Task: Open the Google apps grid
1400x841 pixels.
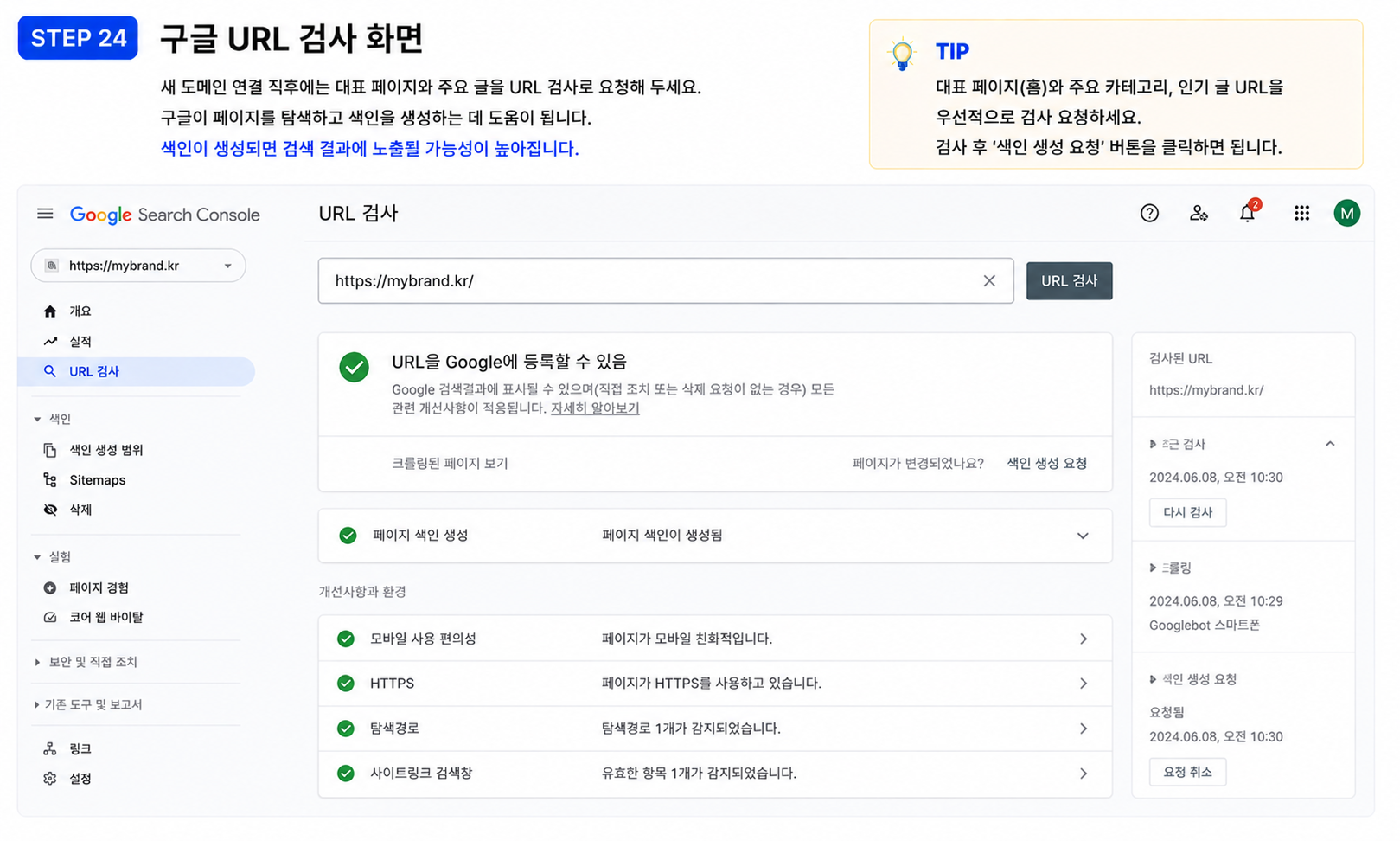Action: coord(1301,213)
